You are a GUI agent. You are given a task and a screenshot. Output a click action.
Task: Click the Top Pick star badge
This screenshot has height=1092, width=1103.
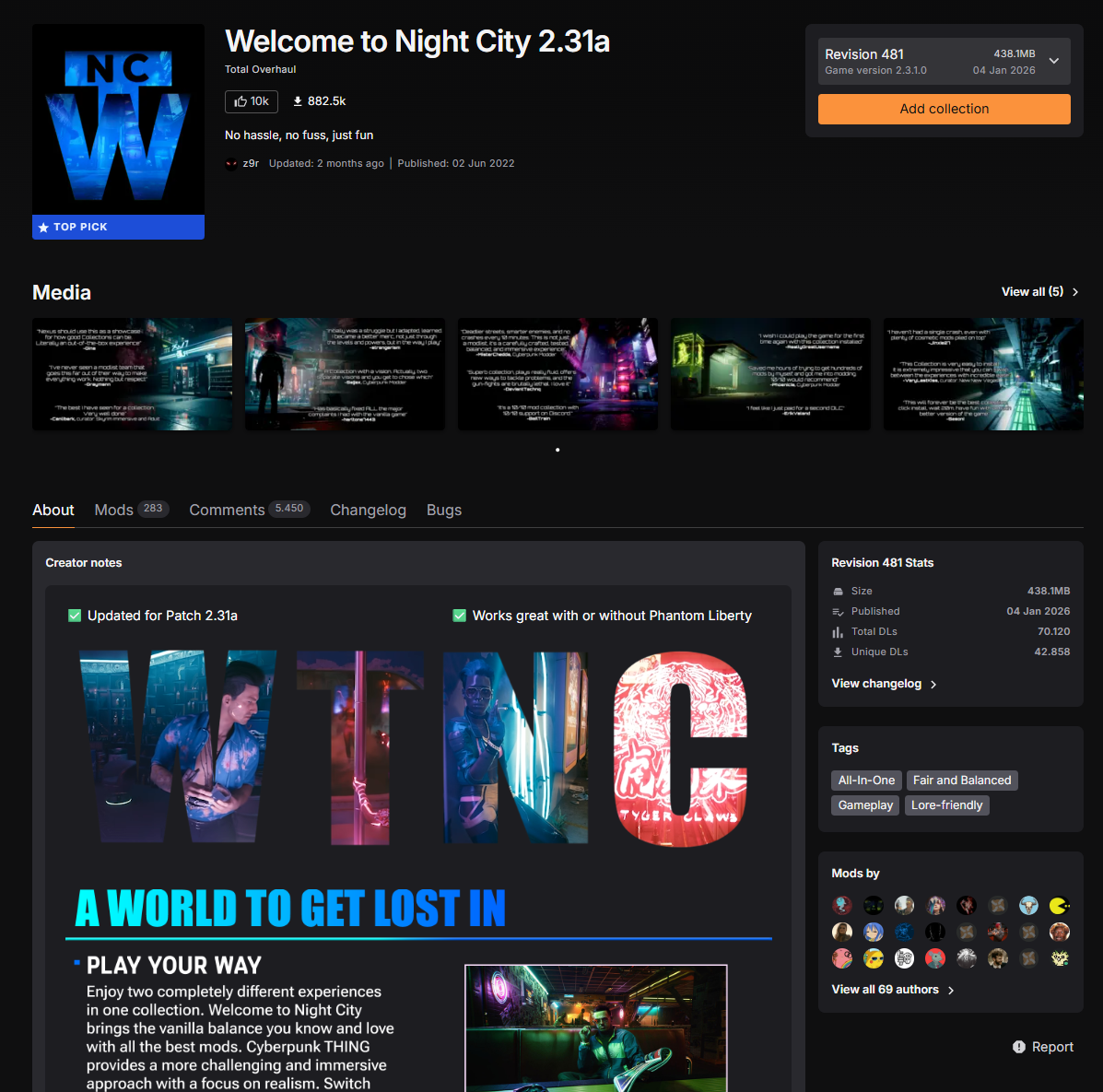(43, 228)
